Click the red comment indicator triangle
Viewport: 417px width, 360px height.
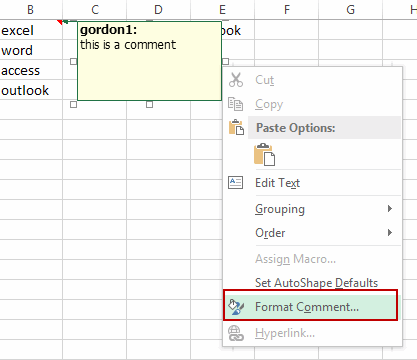coord(60,22)
